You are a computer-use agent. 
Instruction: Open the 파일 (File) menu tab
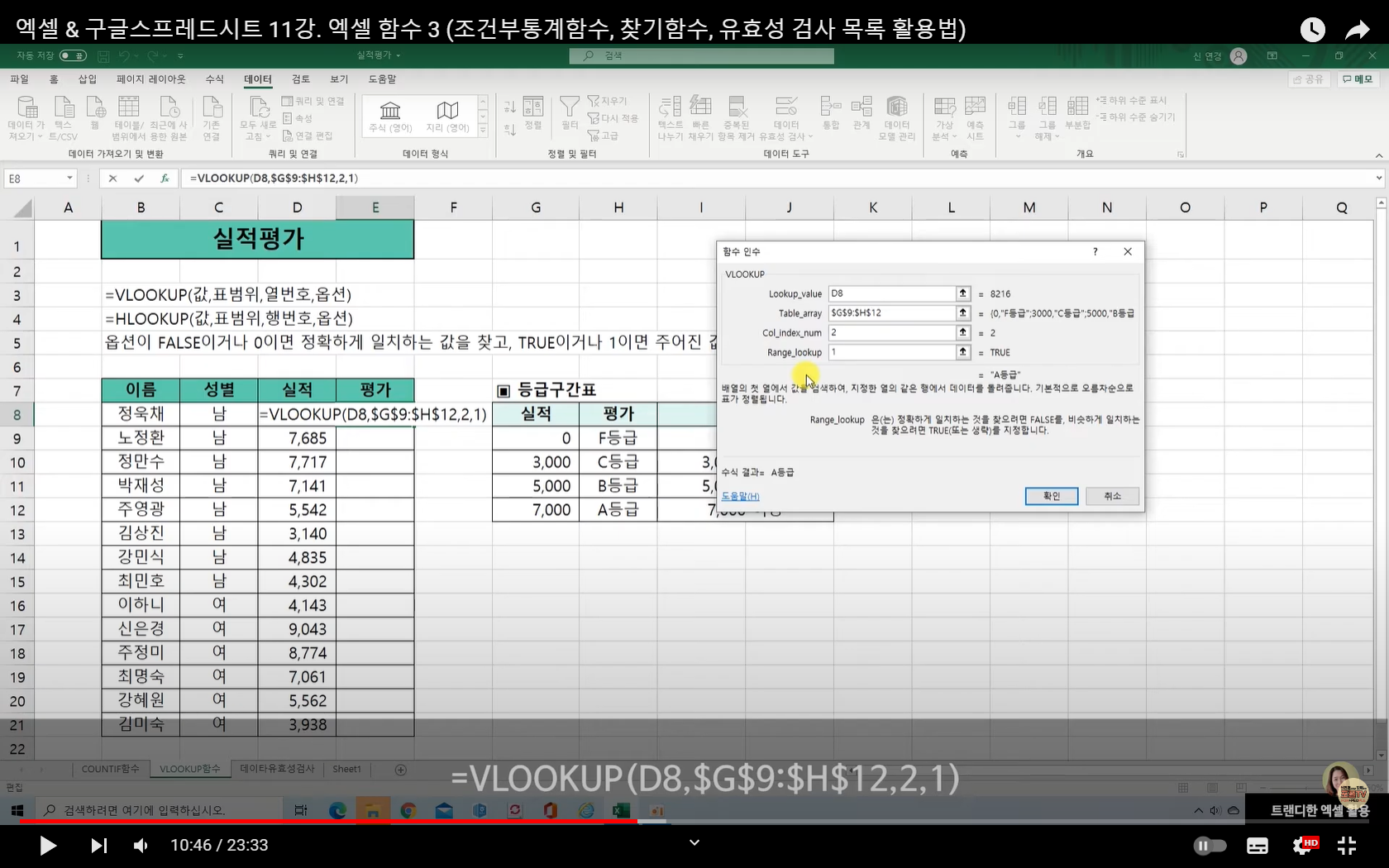19,79
